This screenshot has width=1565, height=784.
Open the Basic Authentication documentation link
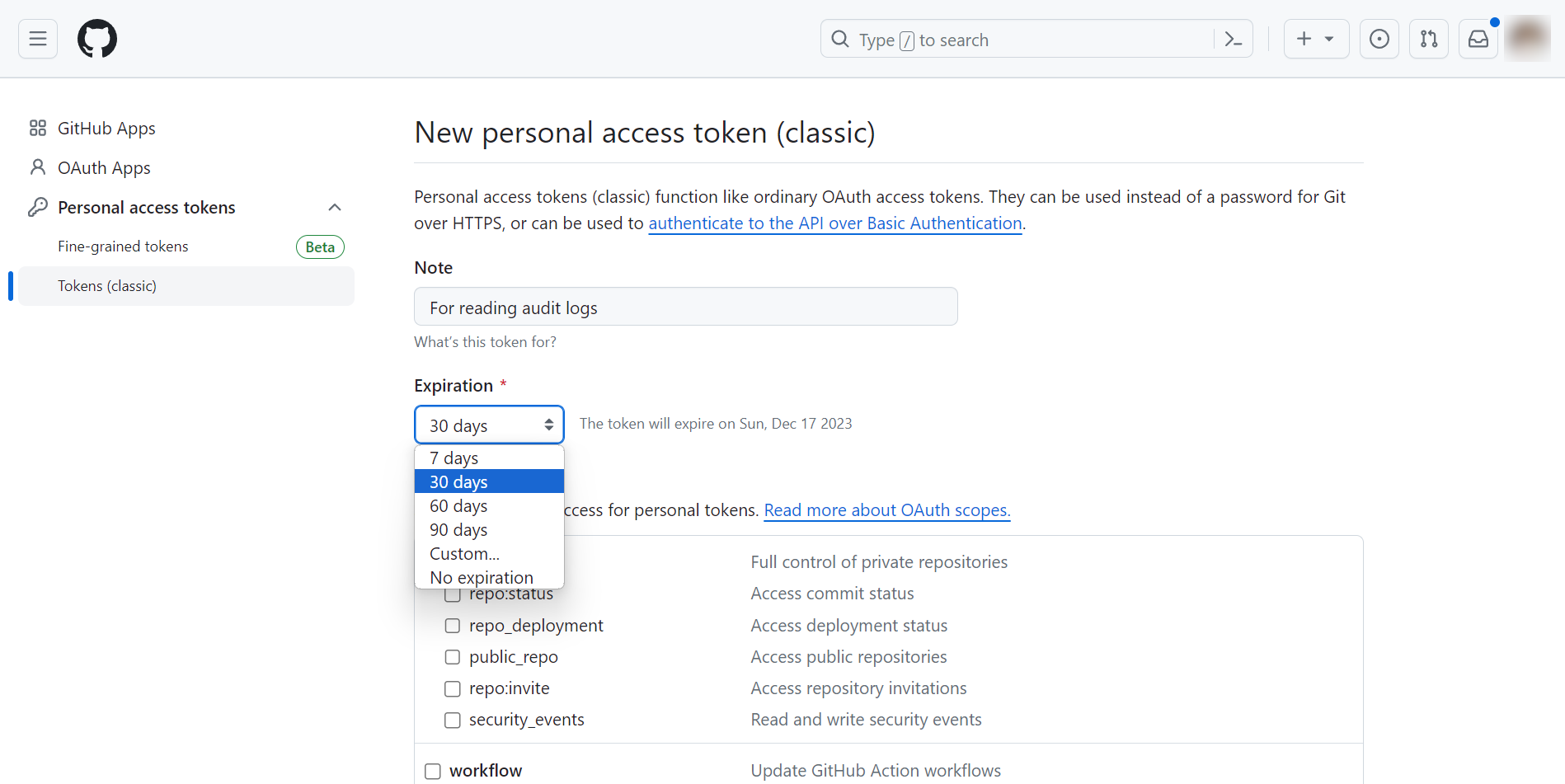pos(834,223)
